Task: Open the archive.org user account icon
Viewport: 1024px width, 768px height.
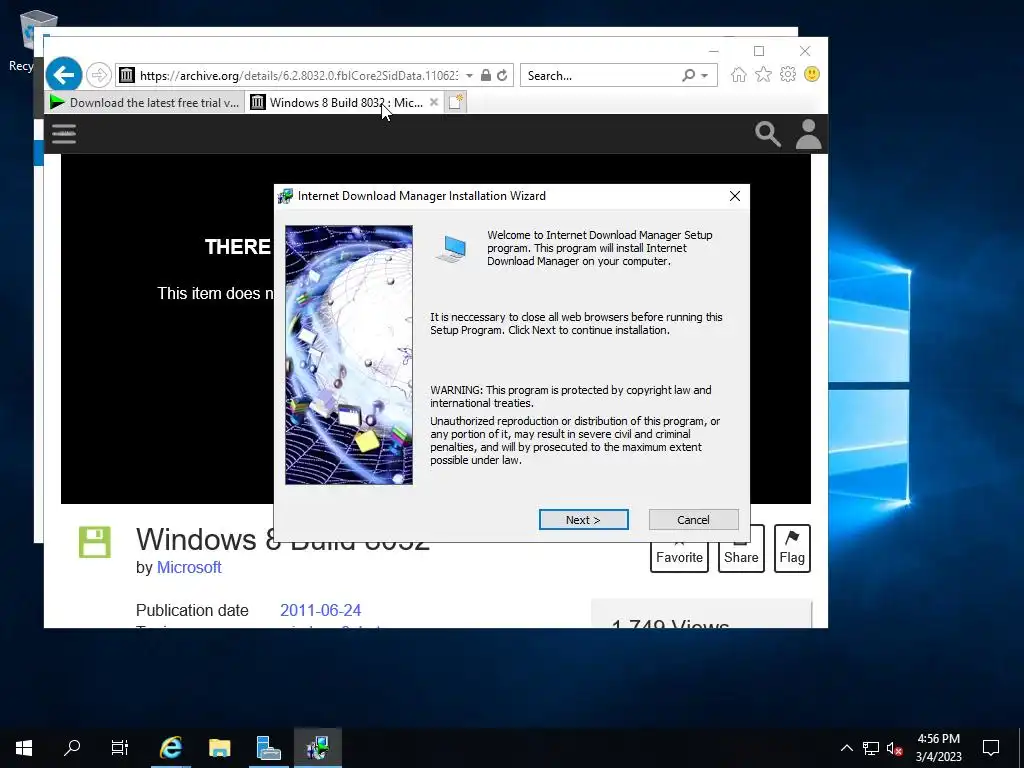Action: [x=808, y=134]
